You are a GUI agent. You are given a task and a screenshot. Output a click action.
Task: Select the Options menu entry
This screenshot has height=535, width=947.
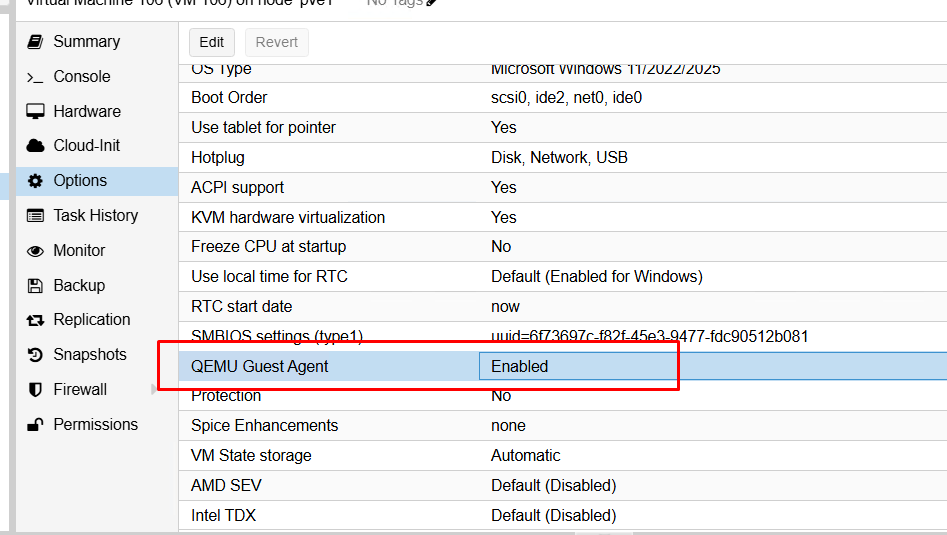(97, 181)
